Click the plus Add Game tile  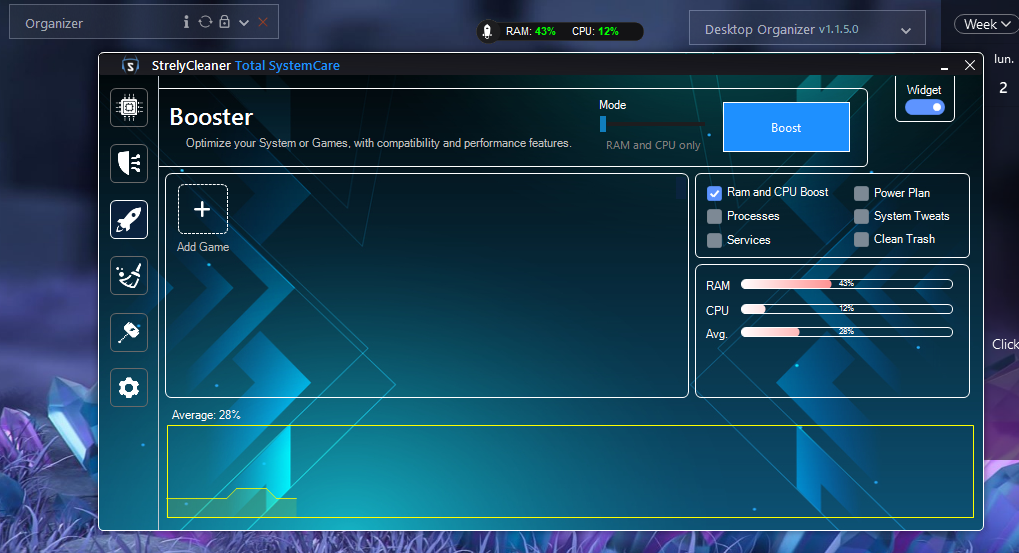pos(203,209)
